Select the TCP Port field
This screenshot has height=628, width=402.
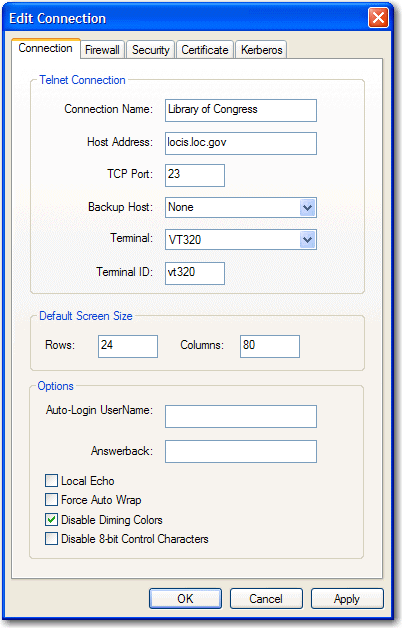tap(195, 175)
